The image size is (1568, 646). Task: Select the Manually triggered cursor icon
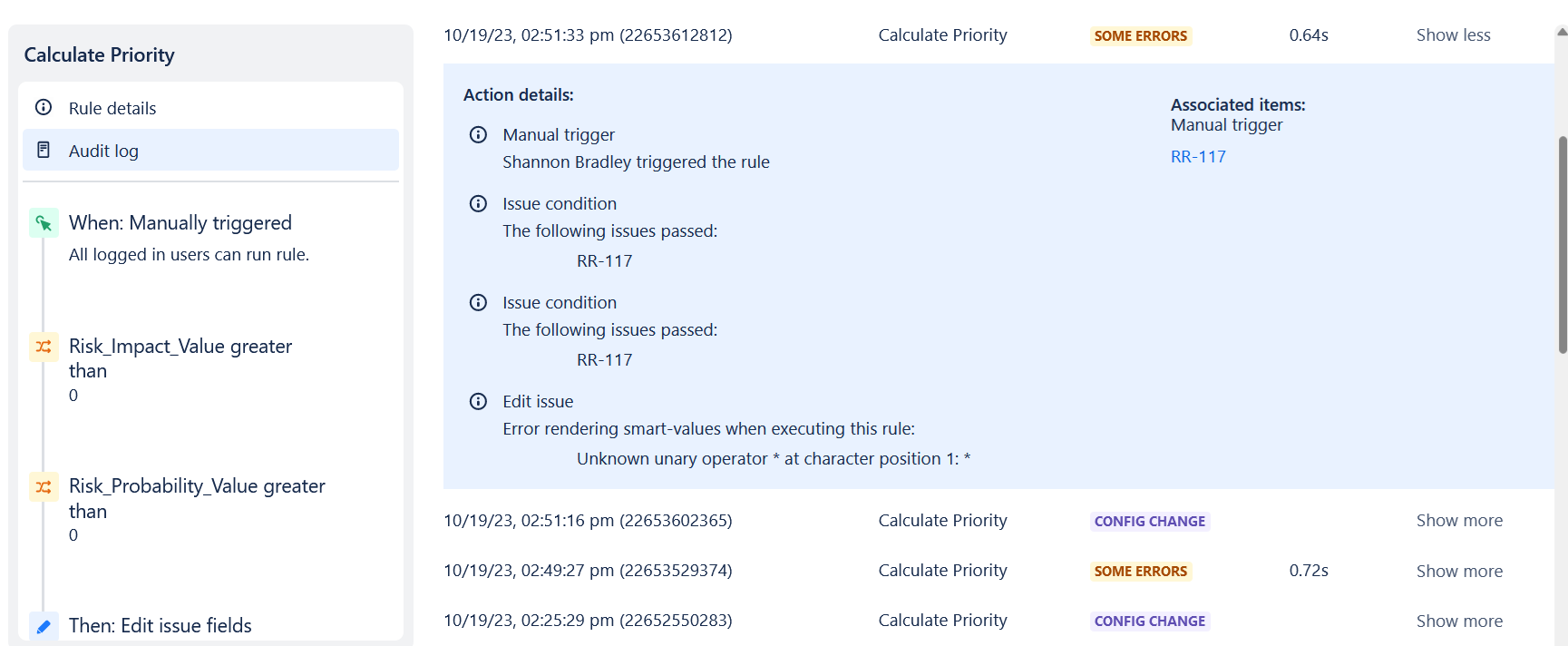coord(44,222)
